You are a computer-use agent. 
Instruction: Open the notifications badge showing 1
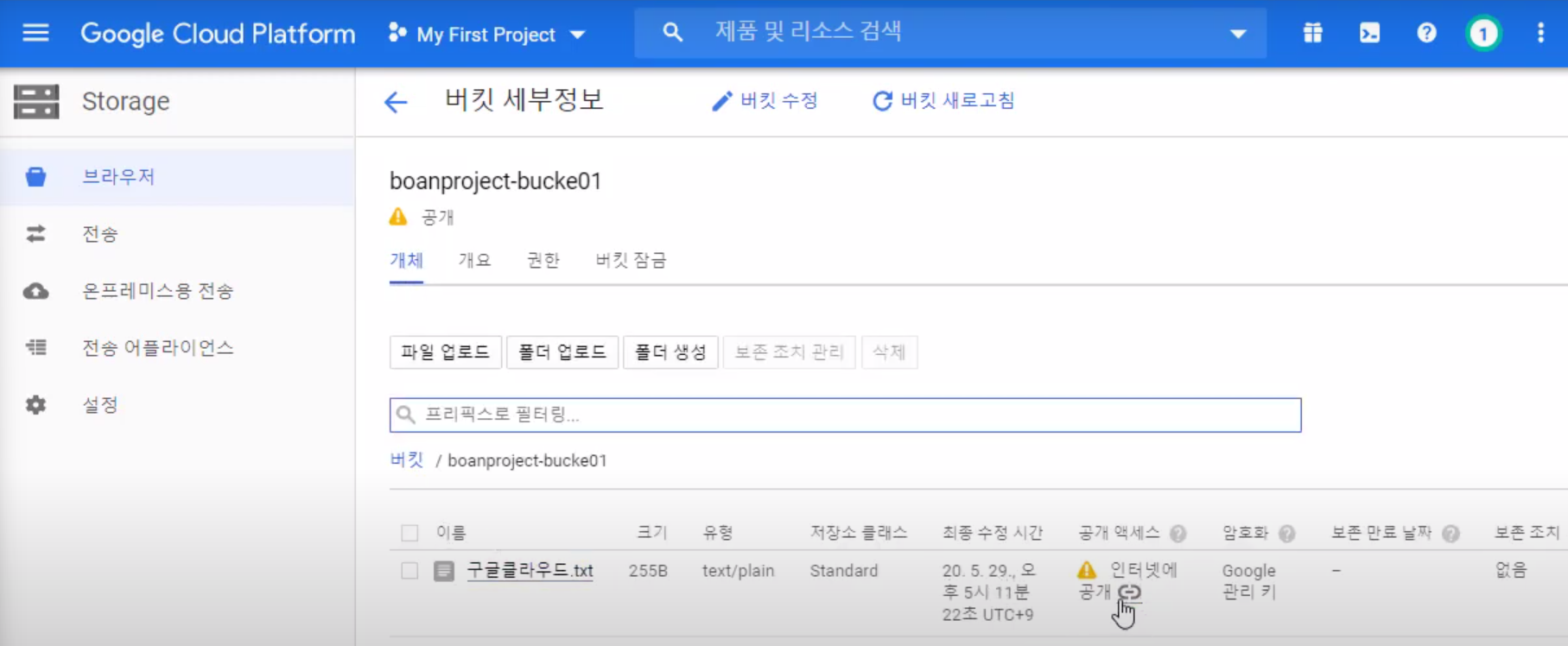[x=1483, y=34]
